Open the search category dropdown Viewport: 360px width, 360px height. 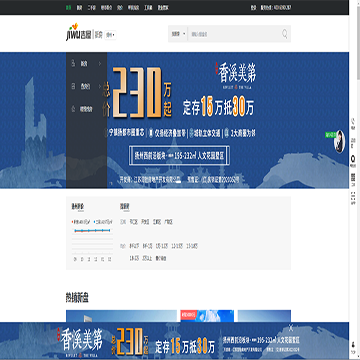click(178, 34)
